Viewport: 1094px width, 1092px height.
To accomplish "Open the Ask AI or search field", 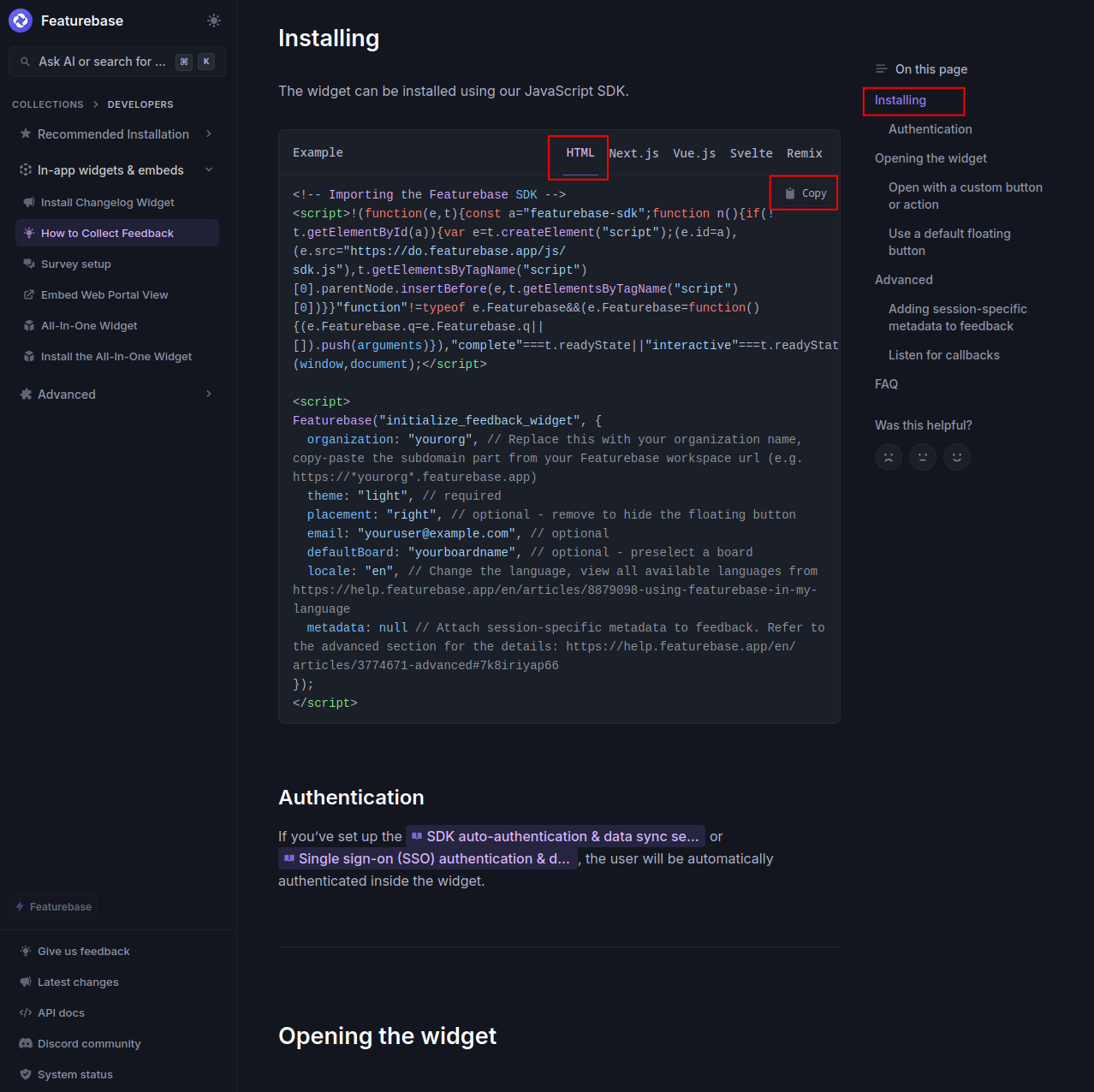I will [117, 62].
